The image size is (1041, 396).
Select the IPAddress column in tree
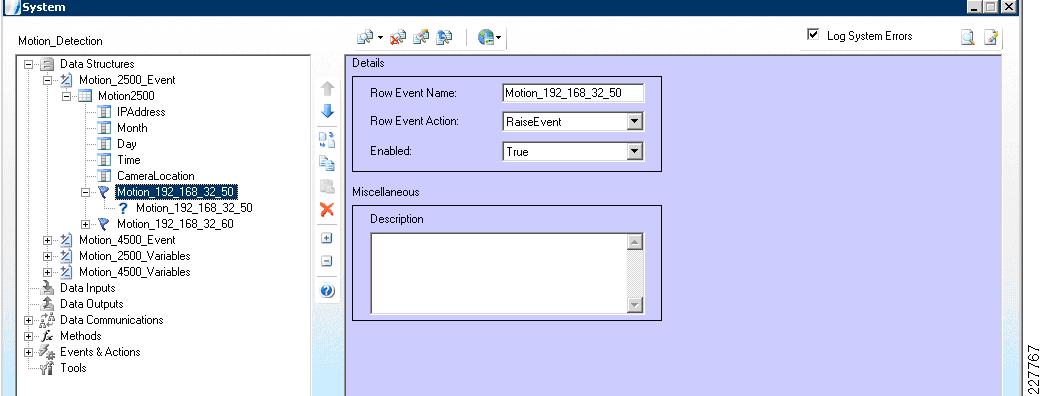(x=141, y=112)
